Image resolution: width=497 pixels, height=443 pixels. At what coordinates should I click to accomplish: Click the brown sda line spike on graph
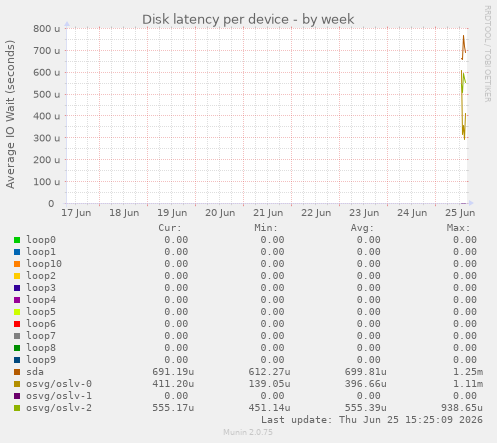[x=463, y=47]
